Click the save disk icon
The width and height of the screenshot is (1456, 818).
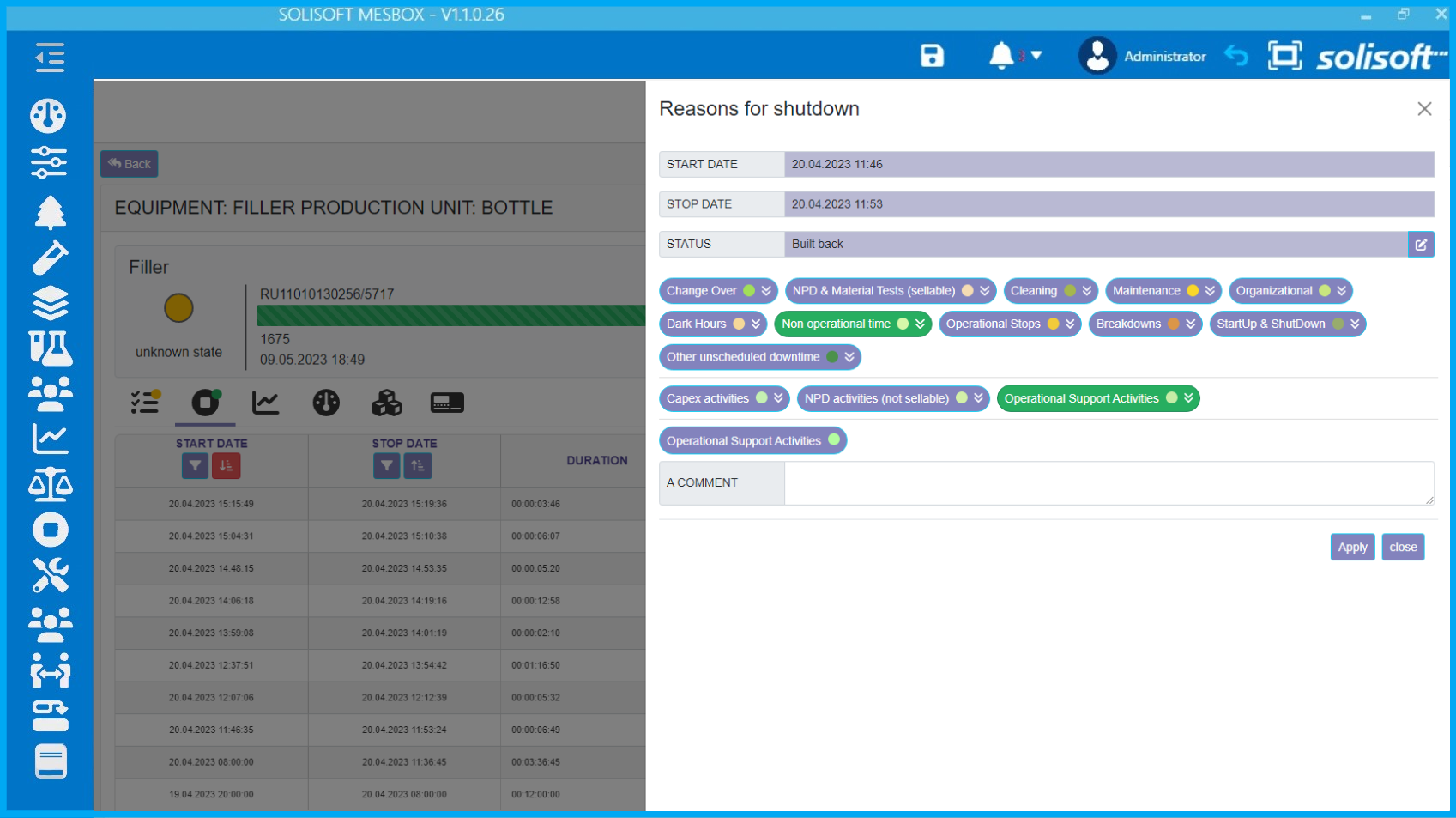coord(932,56)
